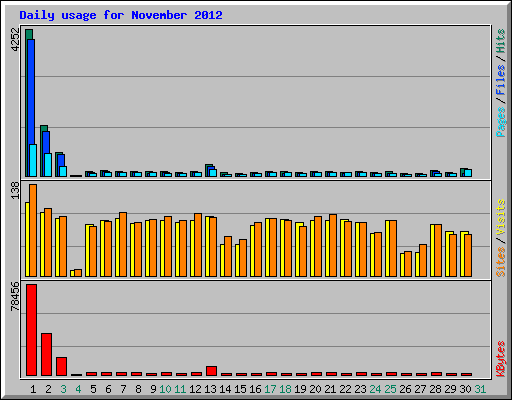This screenshot has height=400, width=512.
Task: Click the '4252' hits axis maximum label
Action: click(x=16, y=39)
